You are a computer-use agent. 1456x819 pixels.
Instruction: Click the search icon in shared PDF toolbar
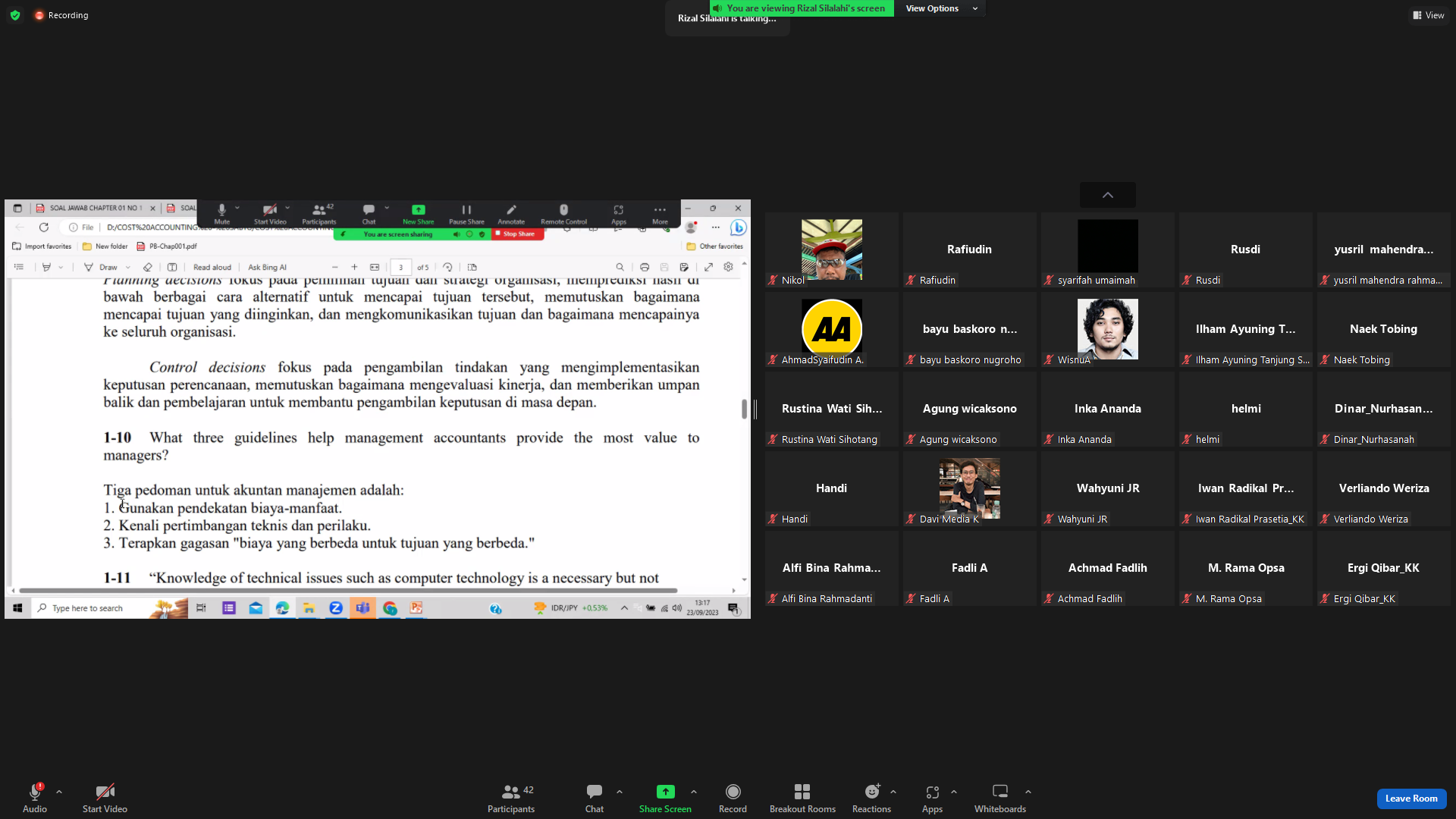coord(620,267)
